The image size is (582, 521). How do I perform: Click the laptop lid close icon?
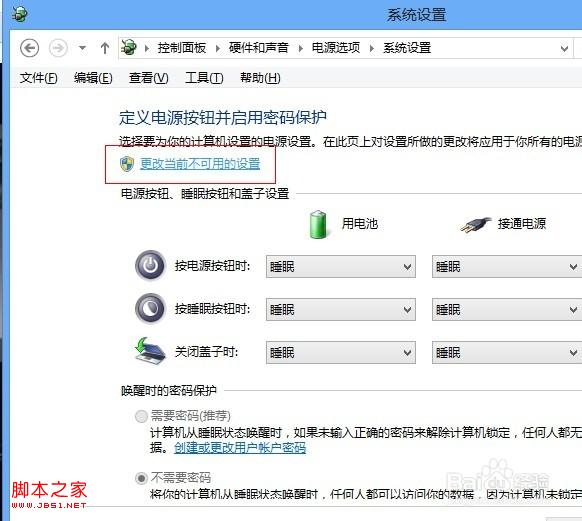click(150, 350)
